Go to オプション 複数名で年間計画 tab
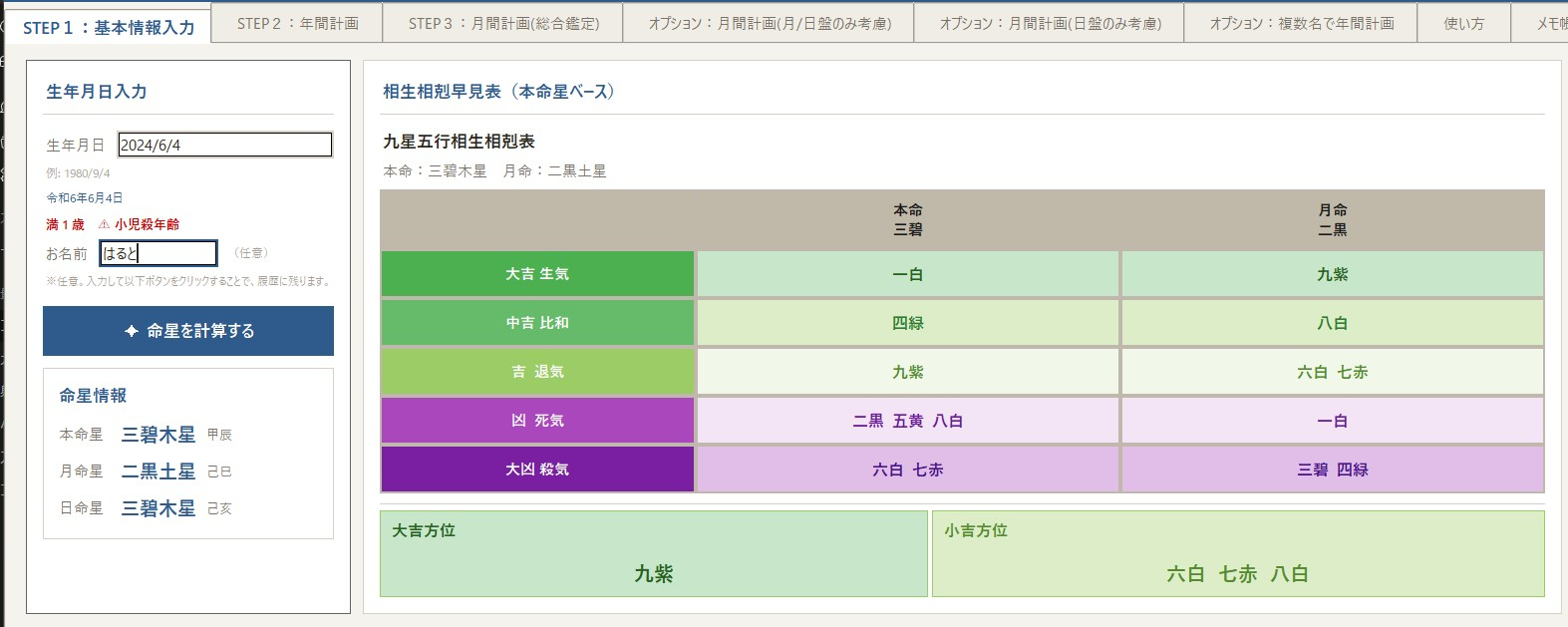The height and width of the screenshot is (627, 1568). tap(1301, 23)
